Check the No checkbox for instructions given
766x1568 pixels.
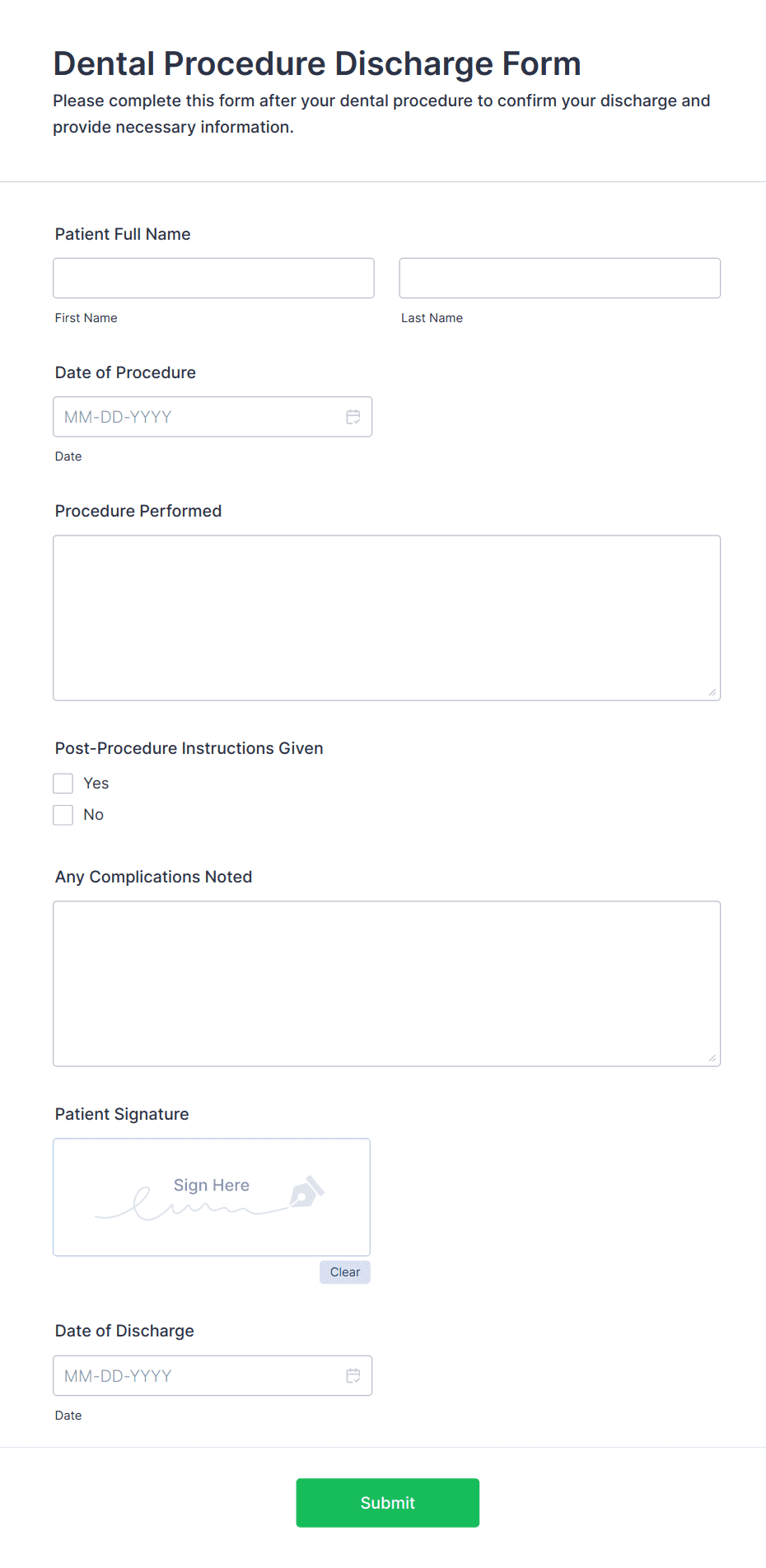pyautogui.click(x=63, y=815)
